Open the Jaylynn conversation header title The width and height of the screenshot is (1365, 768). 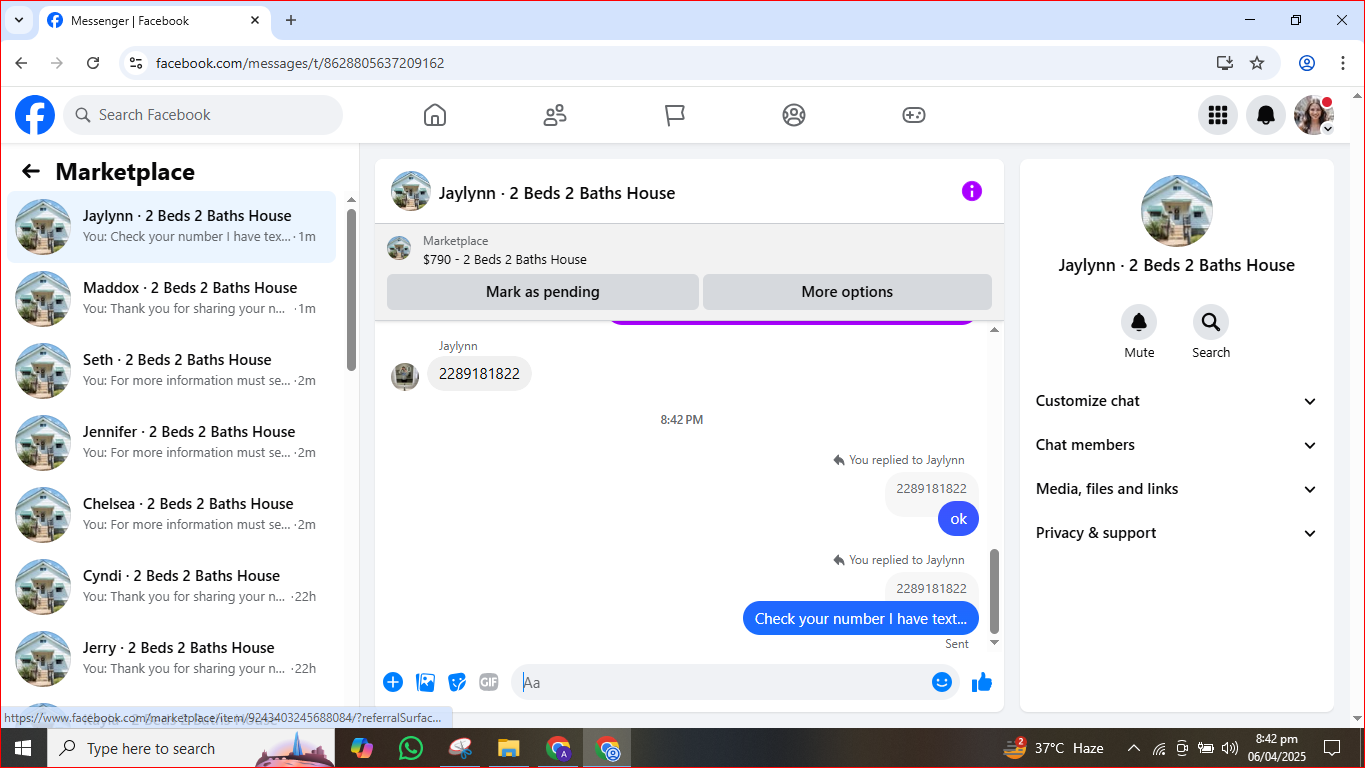557,193
